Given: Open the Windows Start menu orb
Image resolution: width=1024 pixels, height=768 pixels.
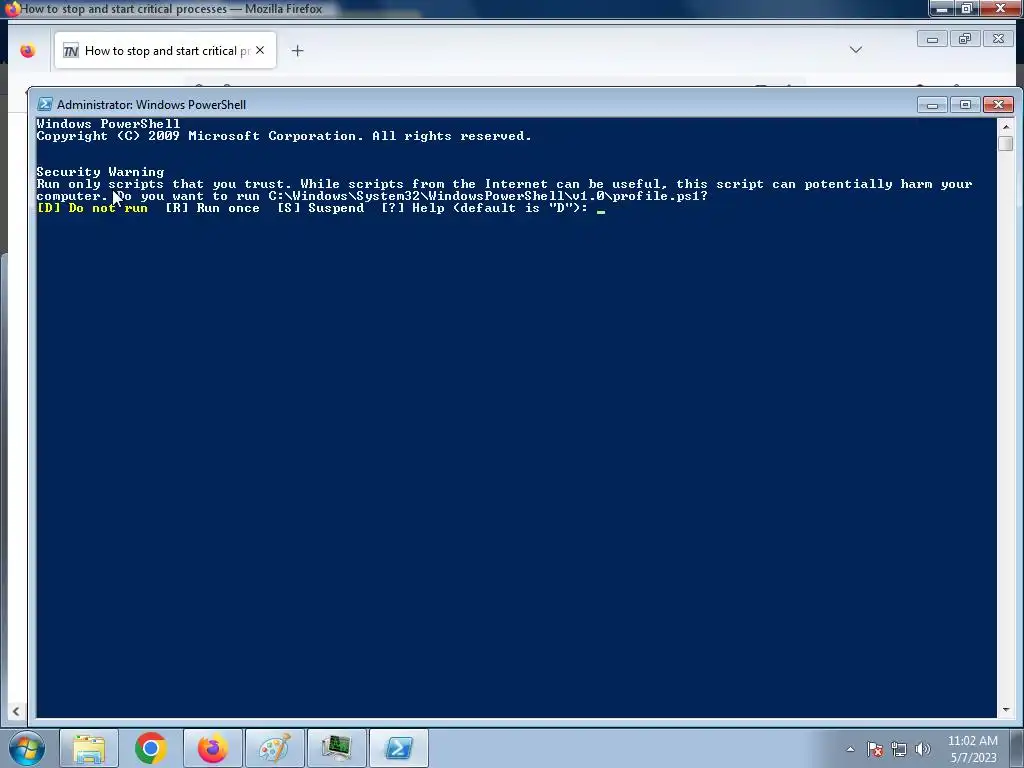Looking at the screenshot, I should [x=27, y=748].
